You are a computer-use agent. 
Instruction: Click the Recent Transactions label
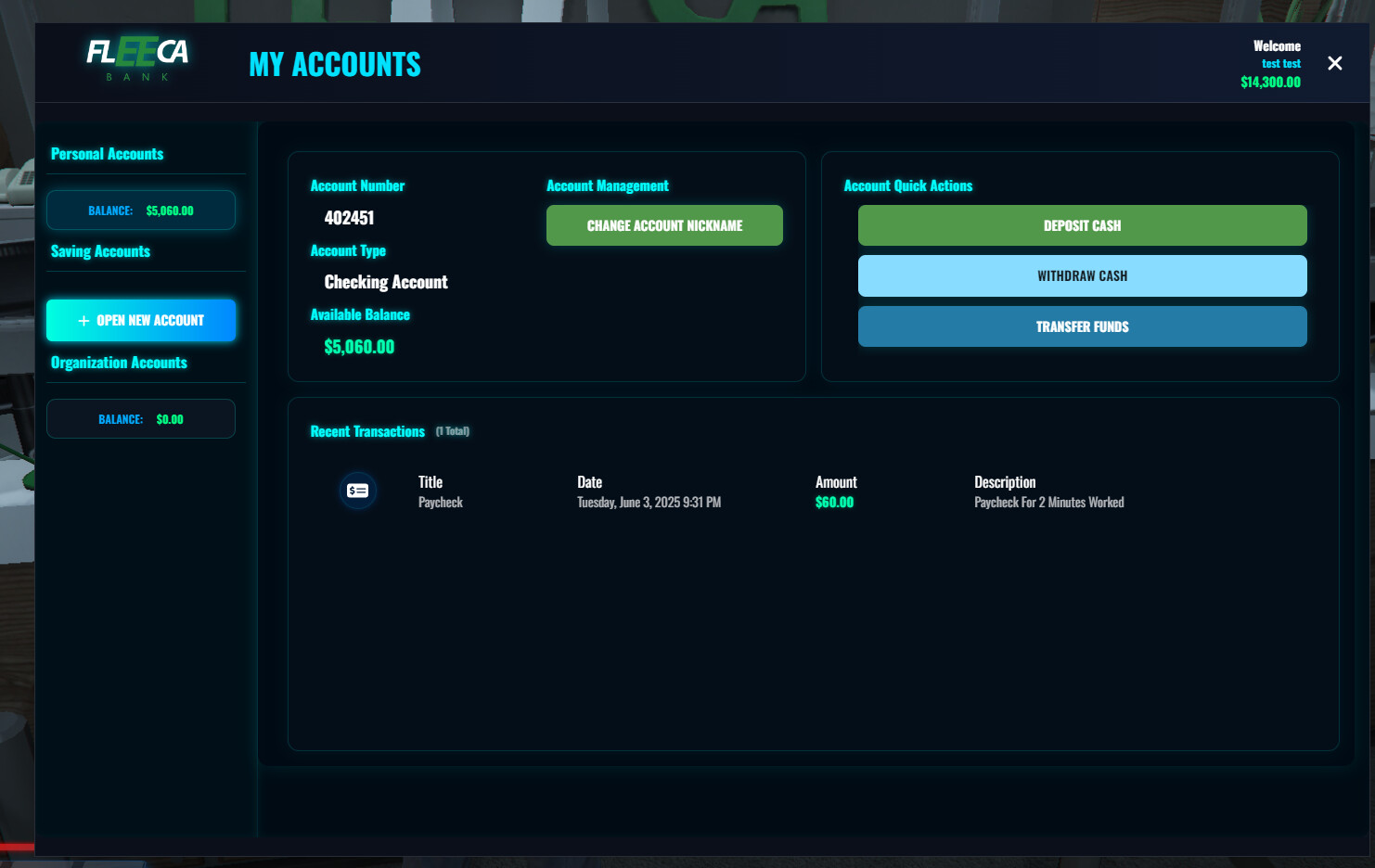tap(367, 431)
